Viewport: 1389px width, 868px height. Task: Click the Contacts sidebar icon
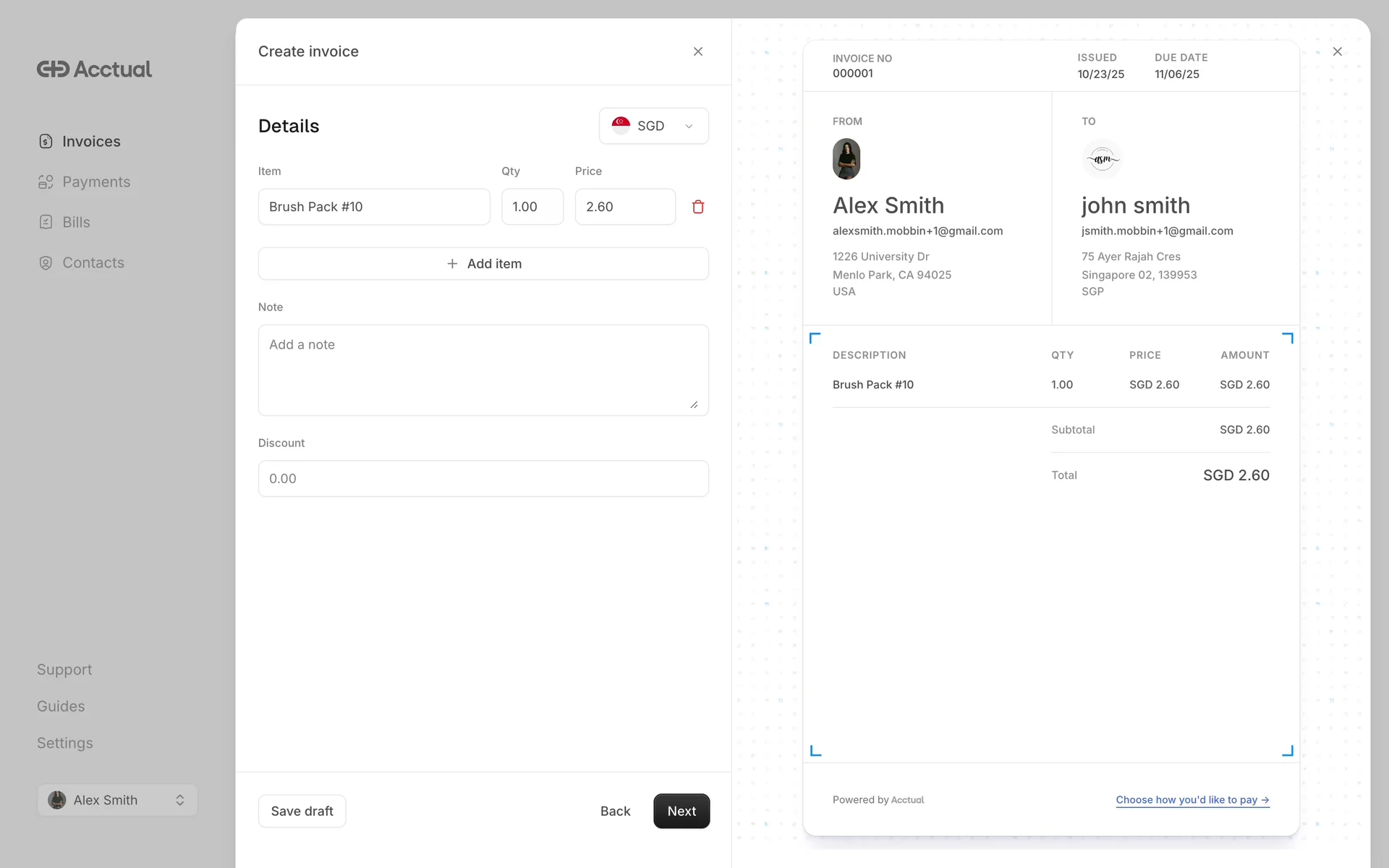46,263
